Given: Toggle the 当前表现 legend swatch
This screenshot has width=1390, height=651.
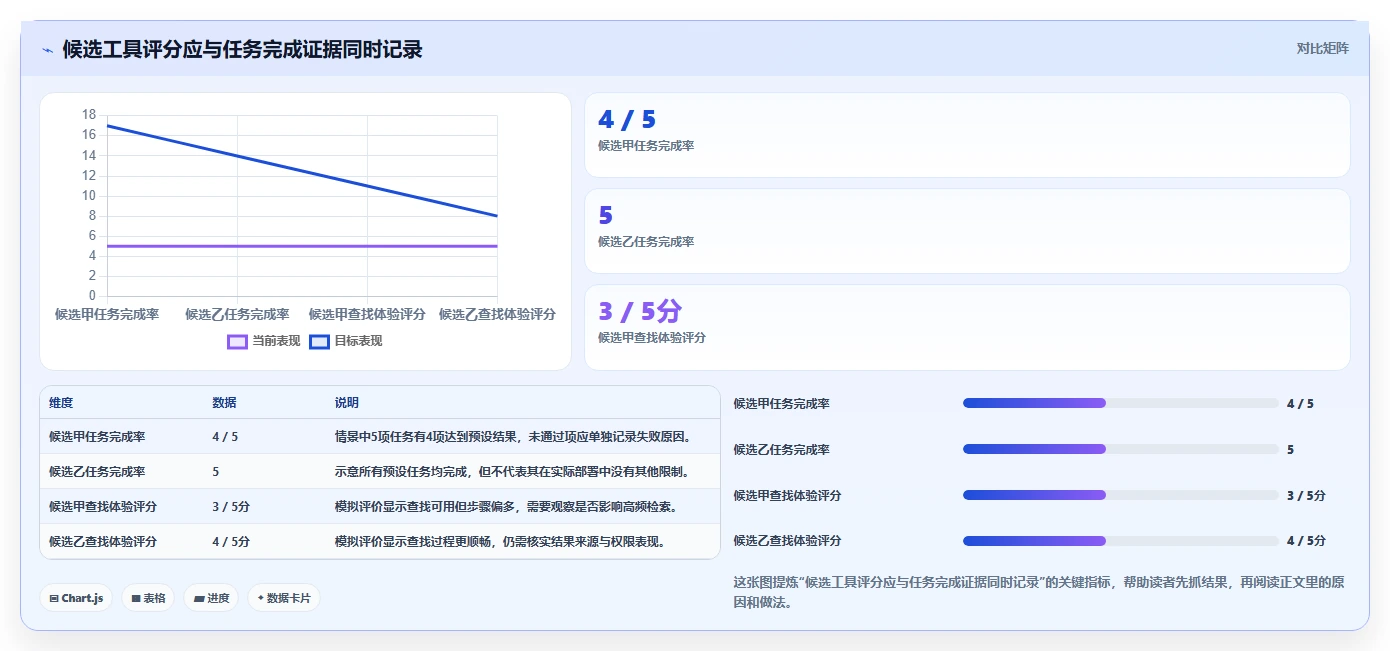Looking at the screenshot, I should pos(237,341).
